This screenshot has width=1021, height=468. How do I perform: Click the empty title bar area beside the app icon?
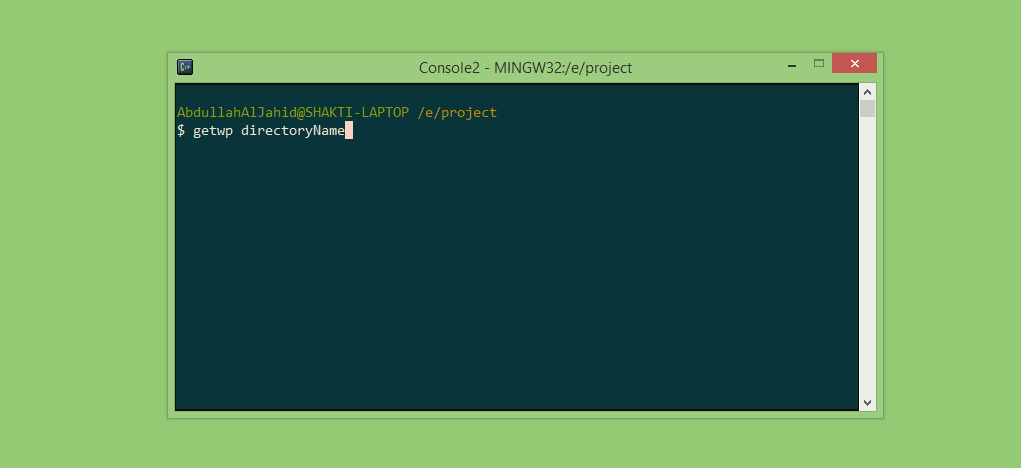tap(300, 67)
